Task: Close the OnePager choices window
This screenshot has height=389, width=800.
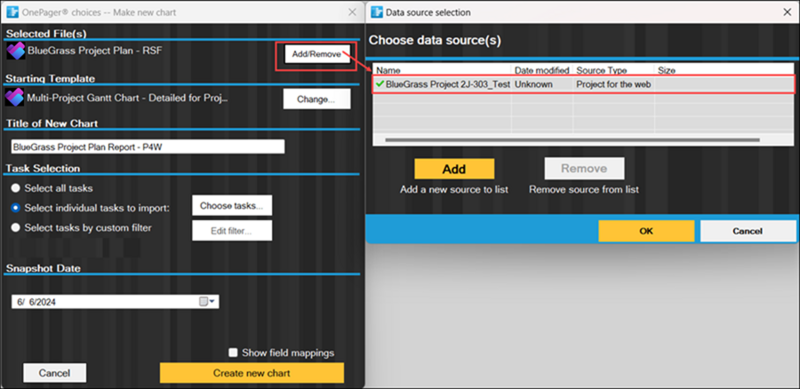Action: [x=352, y=12]
